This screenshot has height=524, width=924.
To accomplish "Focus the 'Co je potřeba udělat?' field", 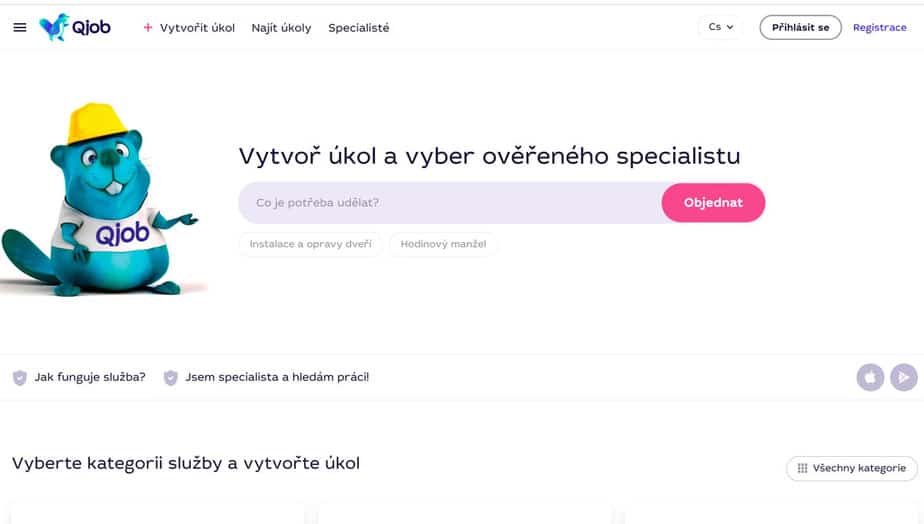I will pos(450,203).
